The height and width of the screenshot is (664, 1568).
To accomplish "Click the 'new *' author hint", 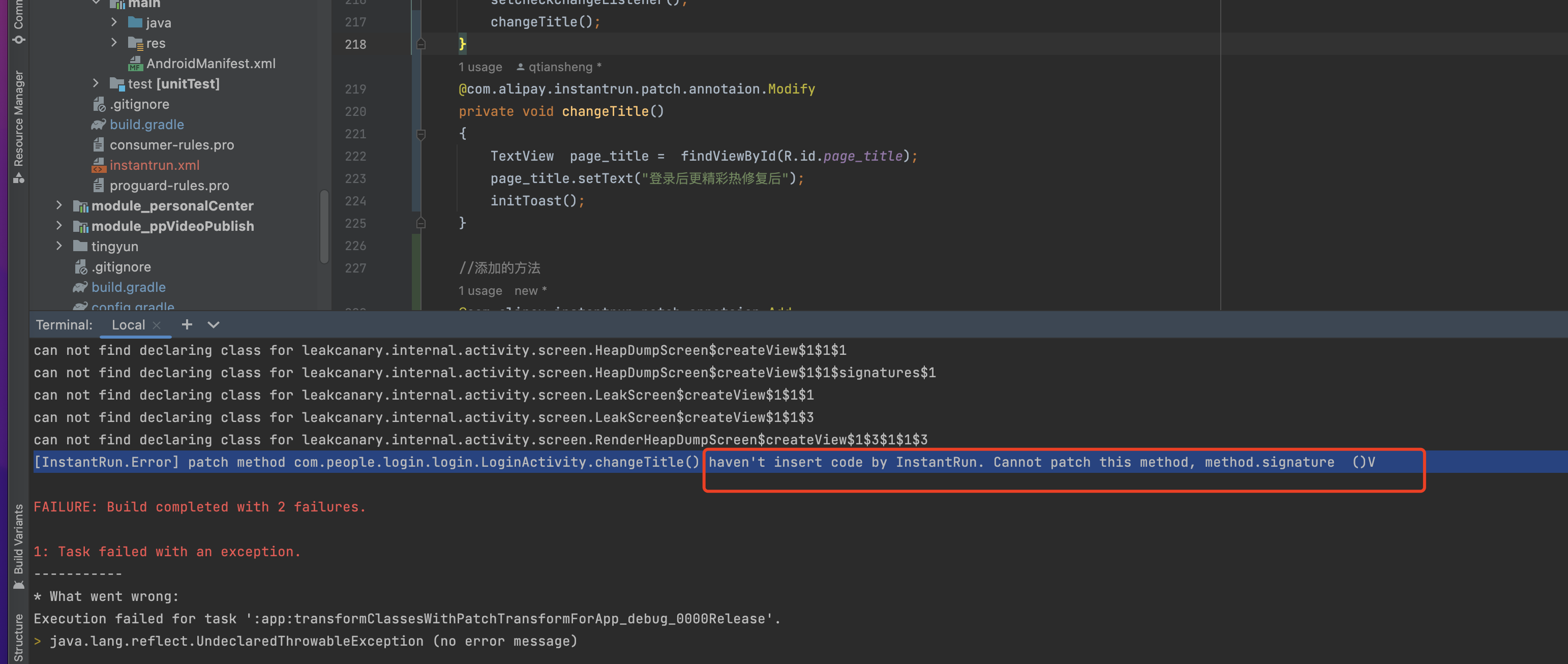I will 530,290.
